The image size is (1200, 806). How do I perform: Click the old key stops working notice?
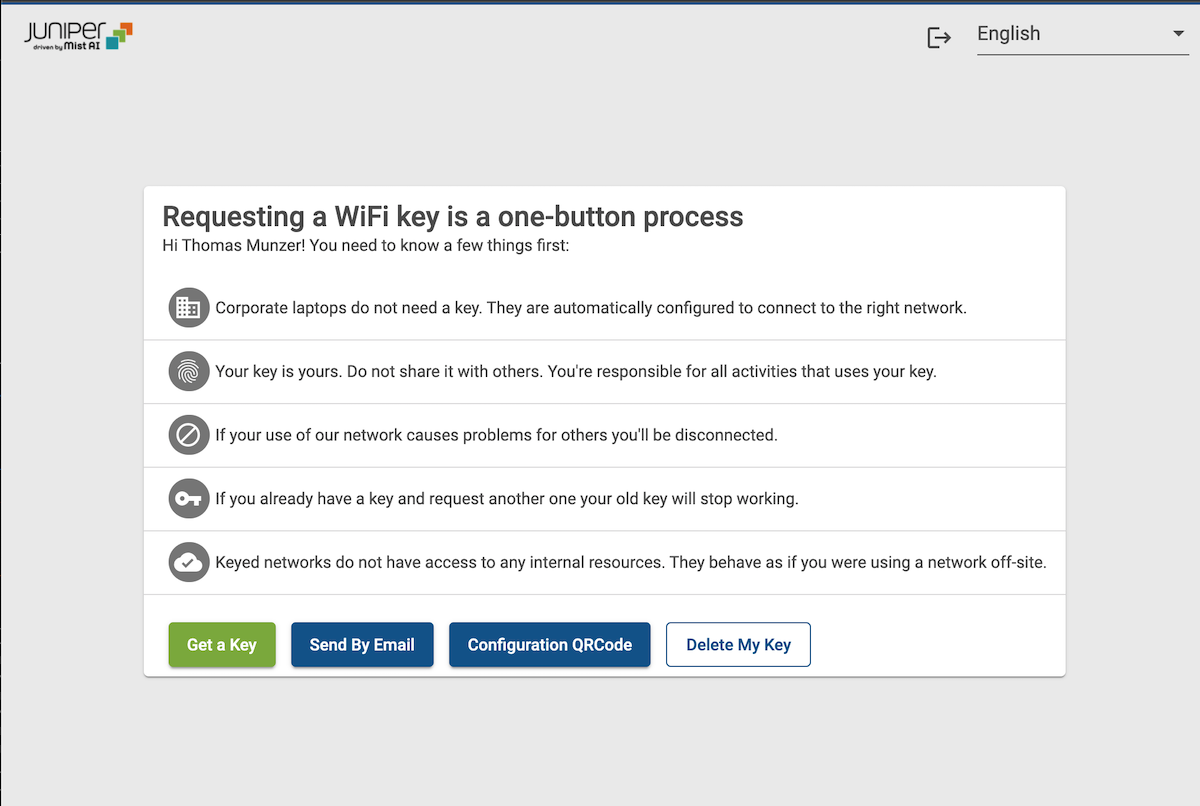coord(507,499)
